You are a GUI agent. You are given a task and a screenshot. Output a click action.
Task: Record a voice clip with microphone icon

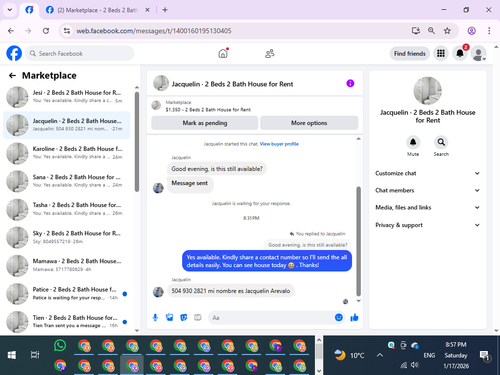(155, 318)
